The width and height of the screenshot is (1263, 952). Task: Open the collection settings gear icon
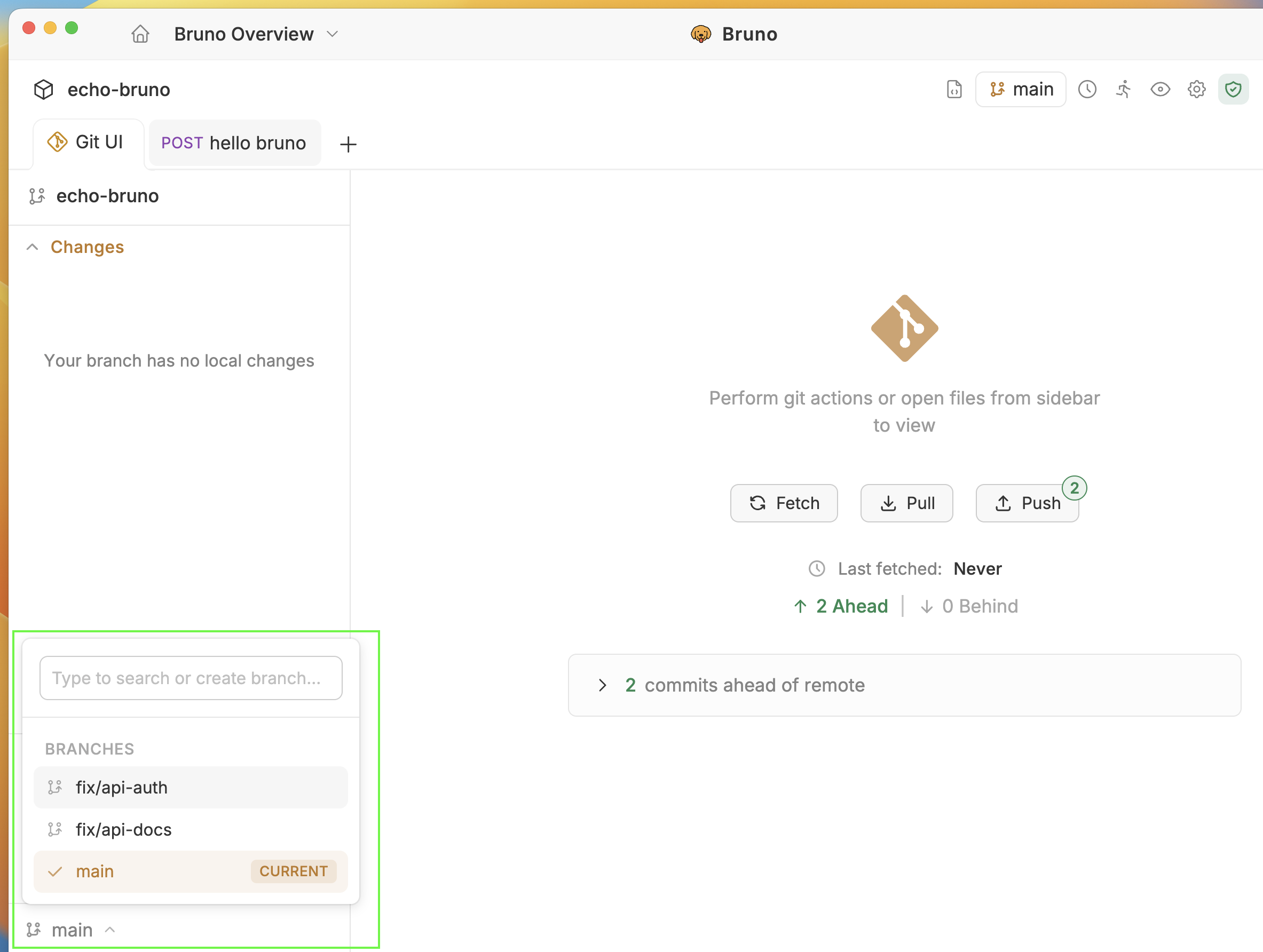(1197, 90)
